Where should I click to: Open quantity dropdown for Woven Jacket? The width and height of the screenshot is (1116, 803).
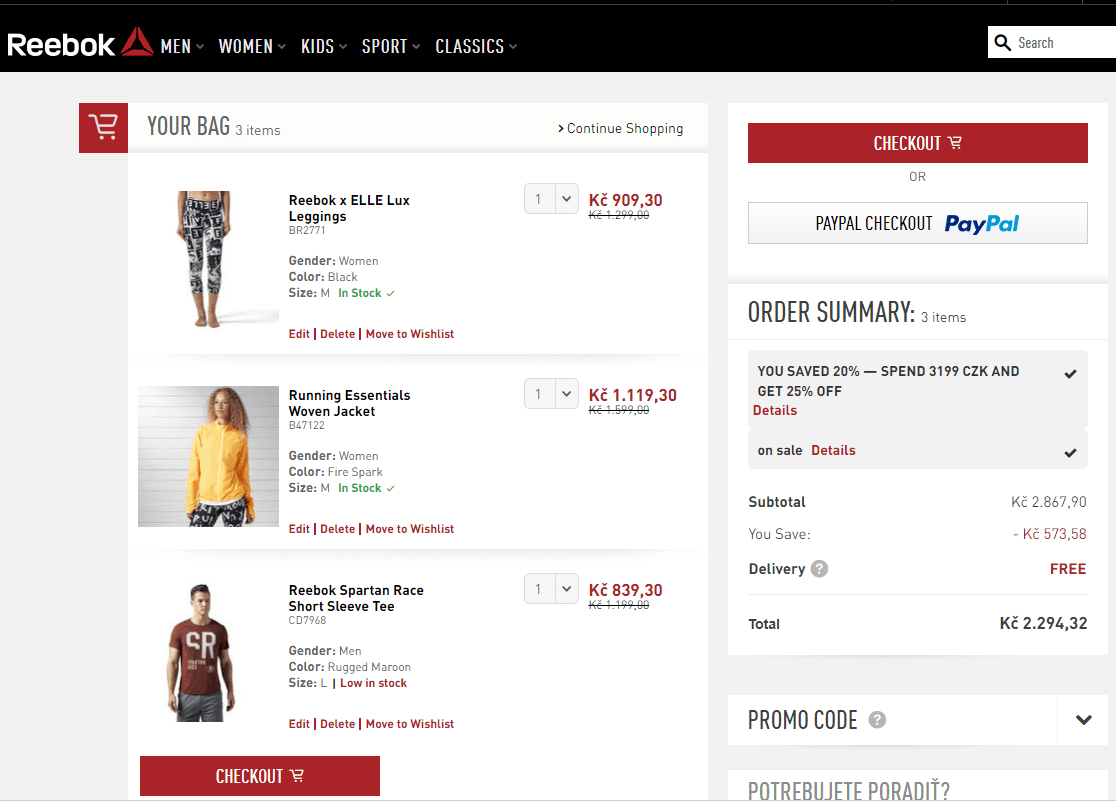click(x=551, y=394)
